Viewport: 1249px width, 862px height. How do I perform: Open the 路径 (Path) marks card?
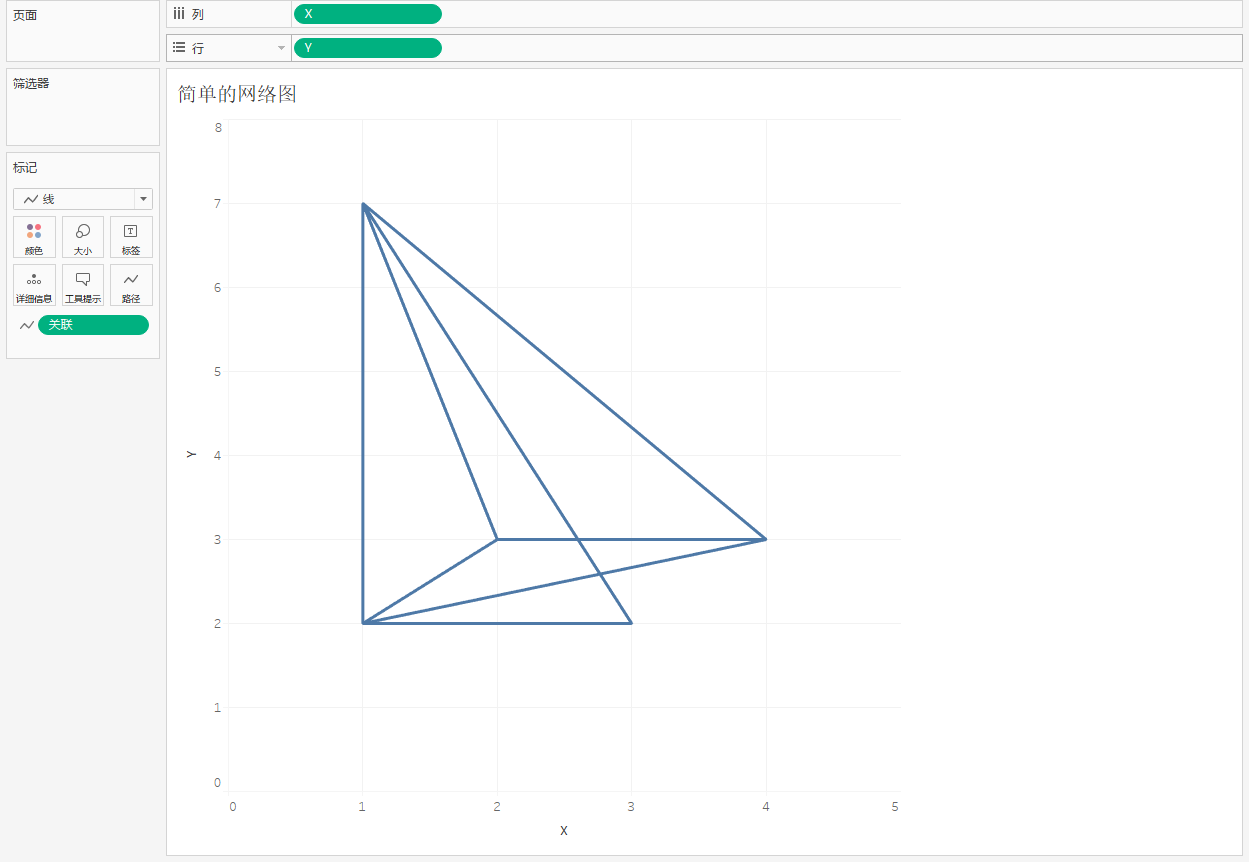(131, 285)
